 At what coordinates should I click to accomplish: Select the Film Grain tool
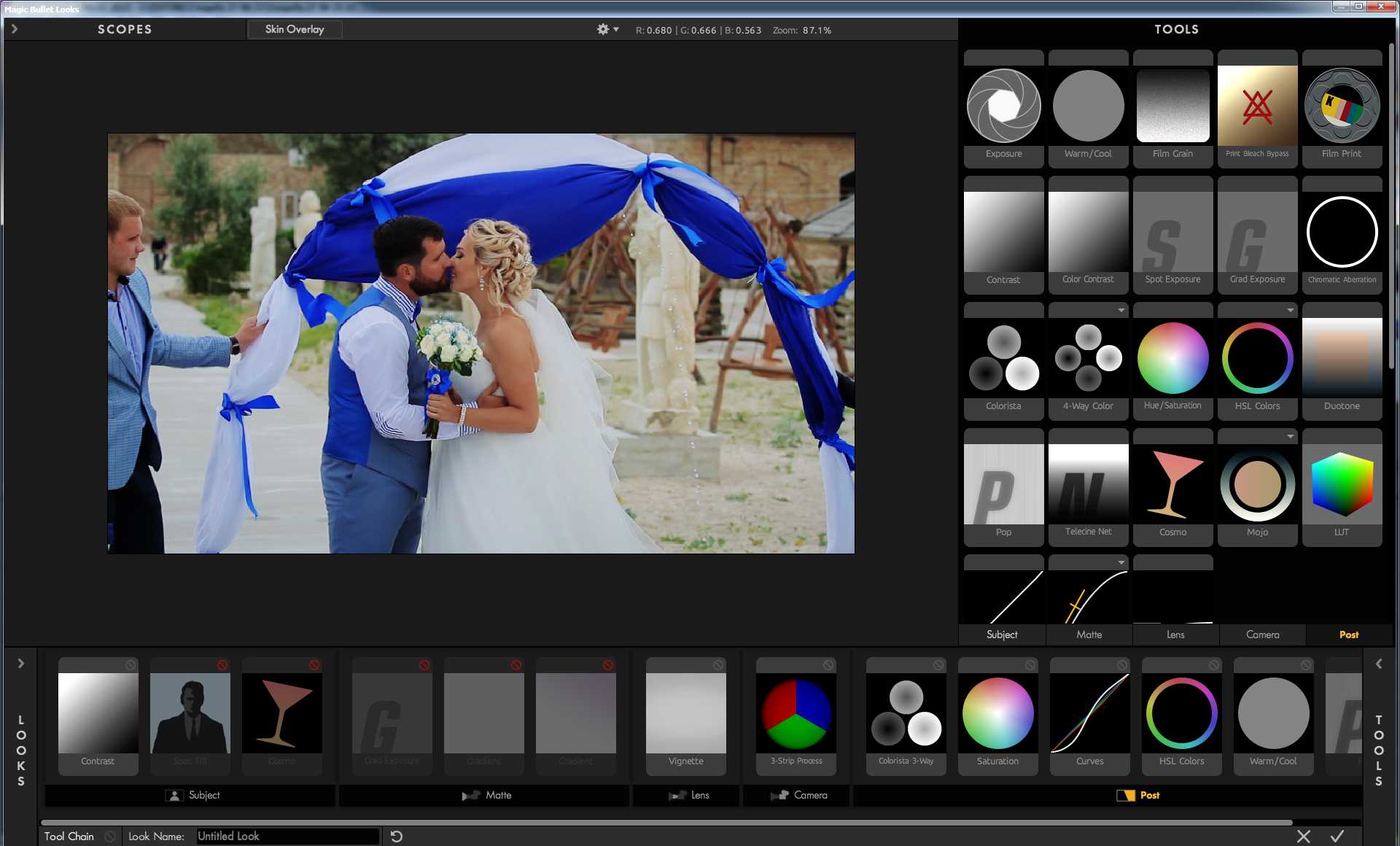click(1172, 105)
